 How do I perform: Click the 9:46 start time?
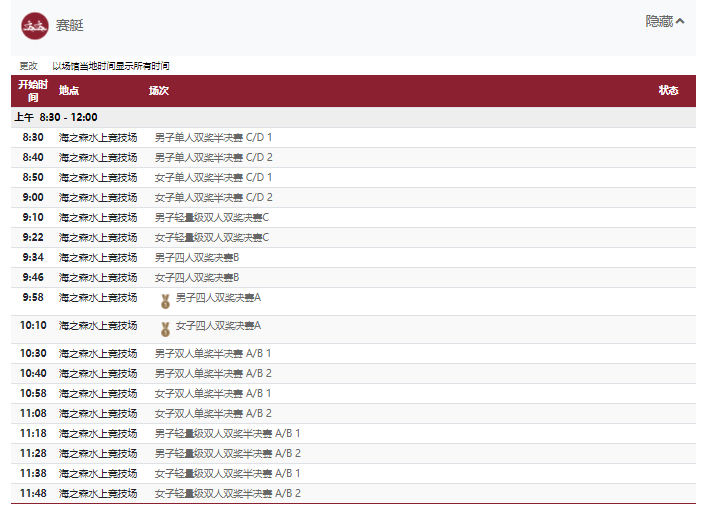tap(33, 277)
